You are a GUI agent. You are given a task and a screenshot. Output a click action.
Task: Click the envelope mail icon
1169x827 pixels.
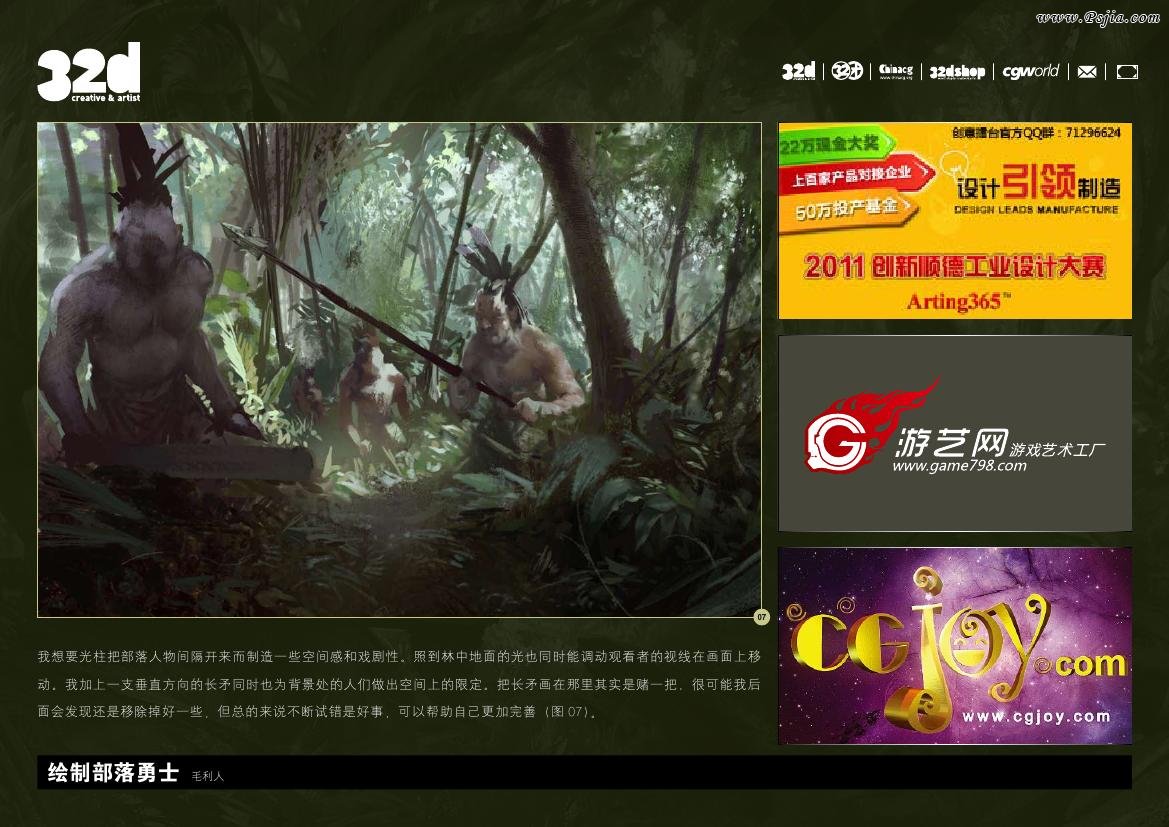pos(1087,72)
